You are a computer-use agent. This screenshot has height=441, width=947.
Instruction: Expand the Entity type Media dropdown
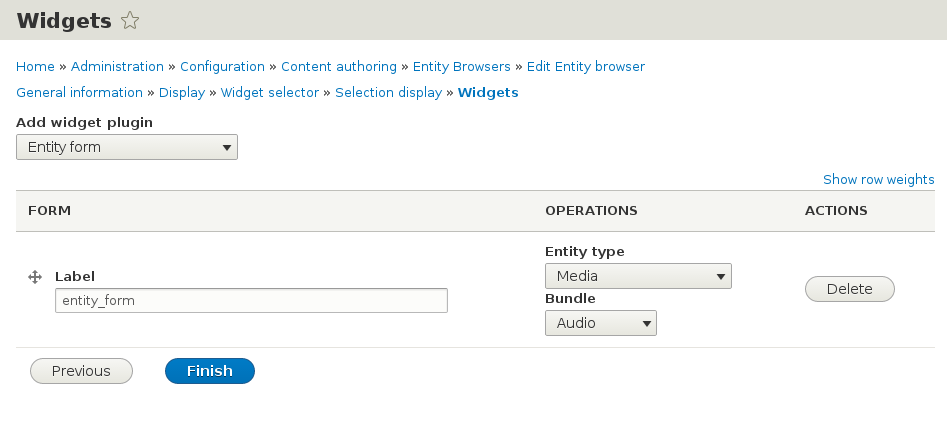pyautogui.click(x=638, y=276)
